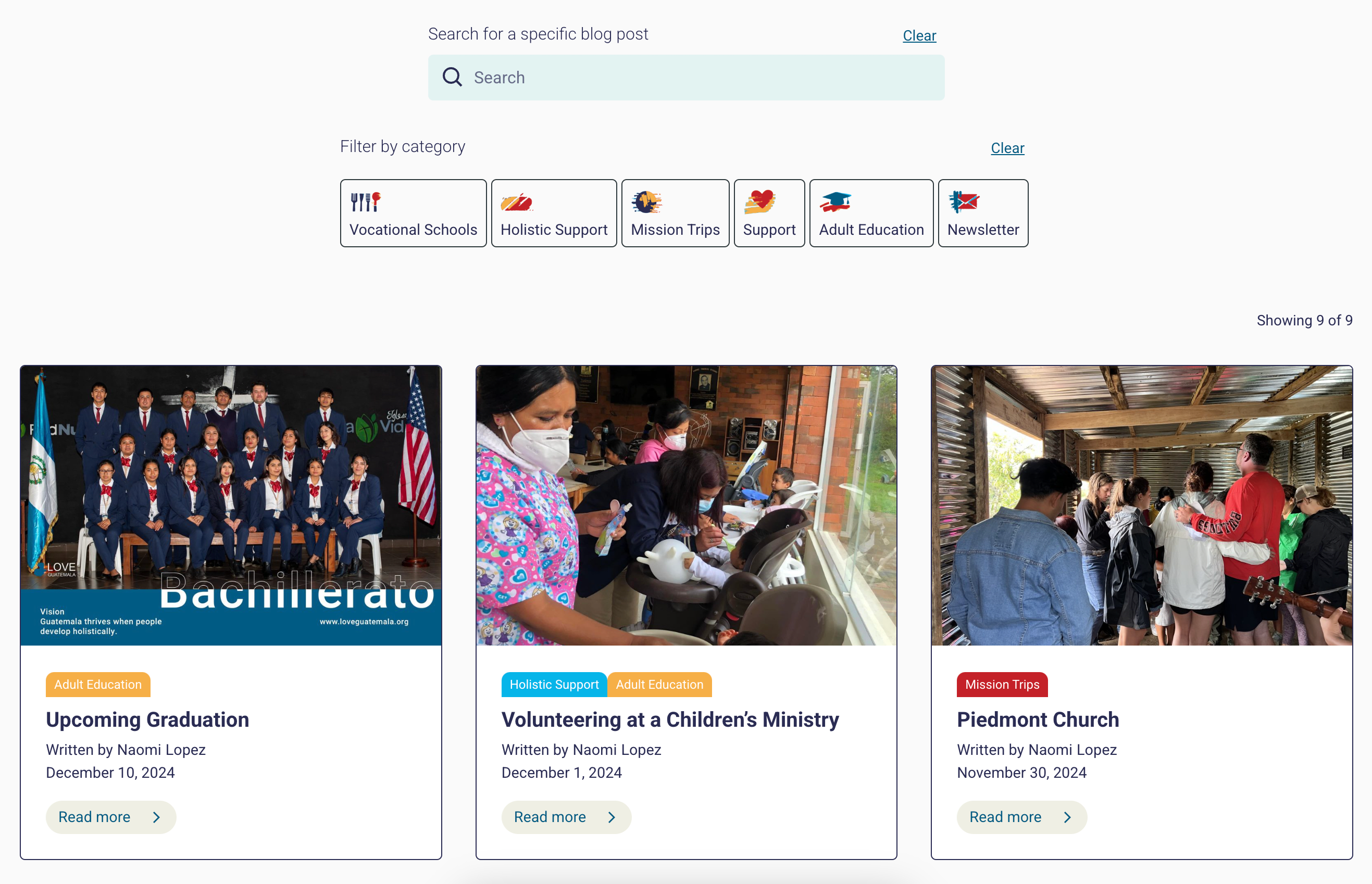Click the chevron arrow on Upcoming Graduation card

[x=156, y=817]
